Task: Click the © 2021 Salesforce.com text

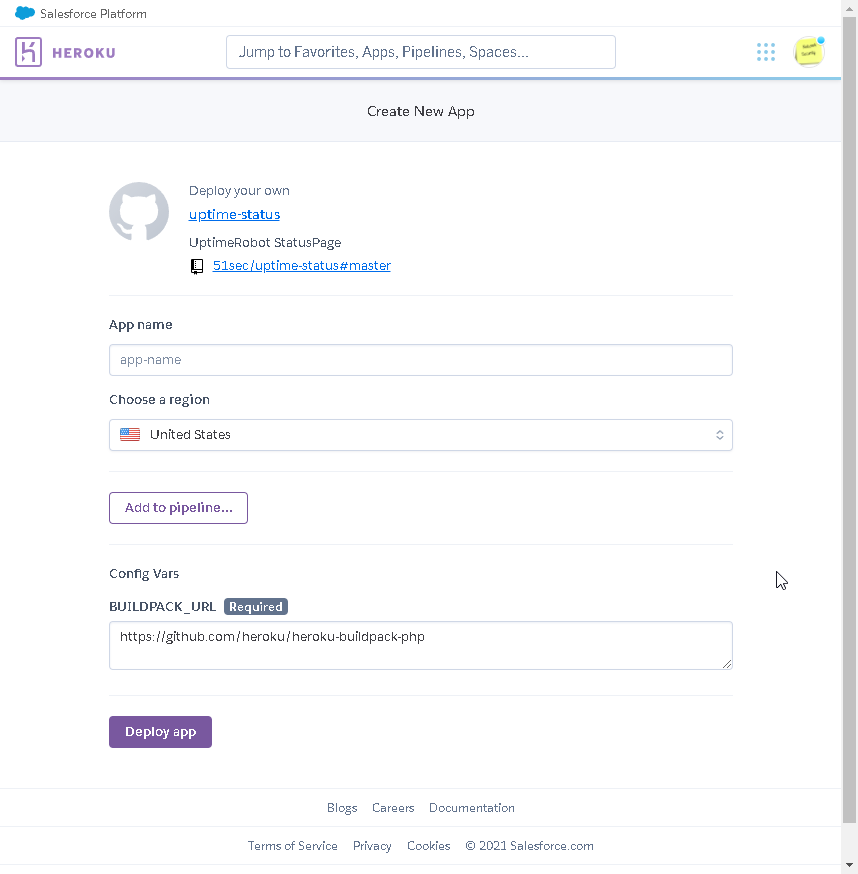Action: point(529,846)
